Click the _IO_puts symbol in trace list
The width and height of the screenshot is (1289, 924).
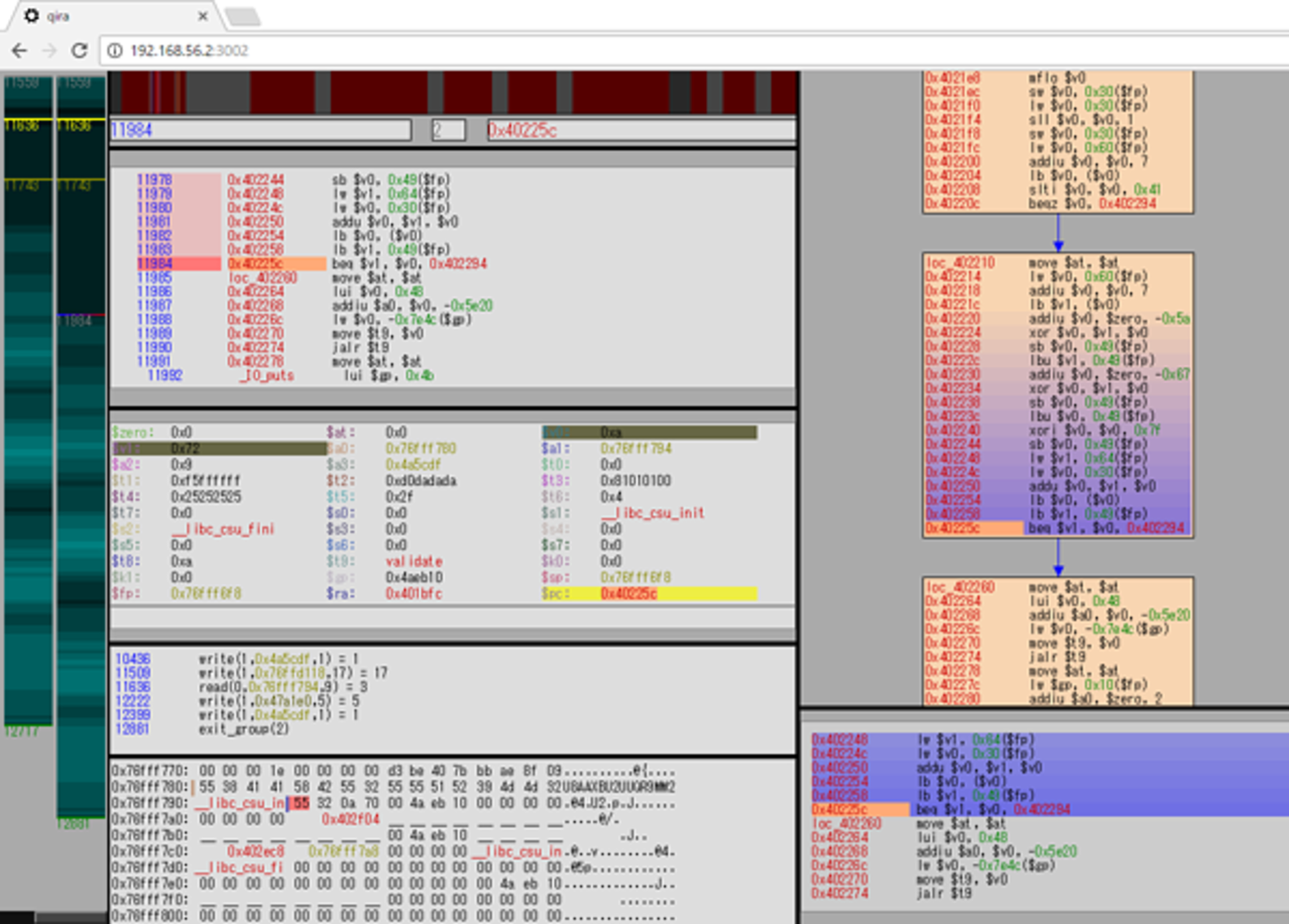click(x=266, y=376)
